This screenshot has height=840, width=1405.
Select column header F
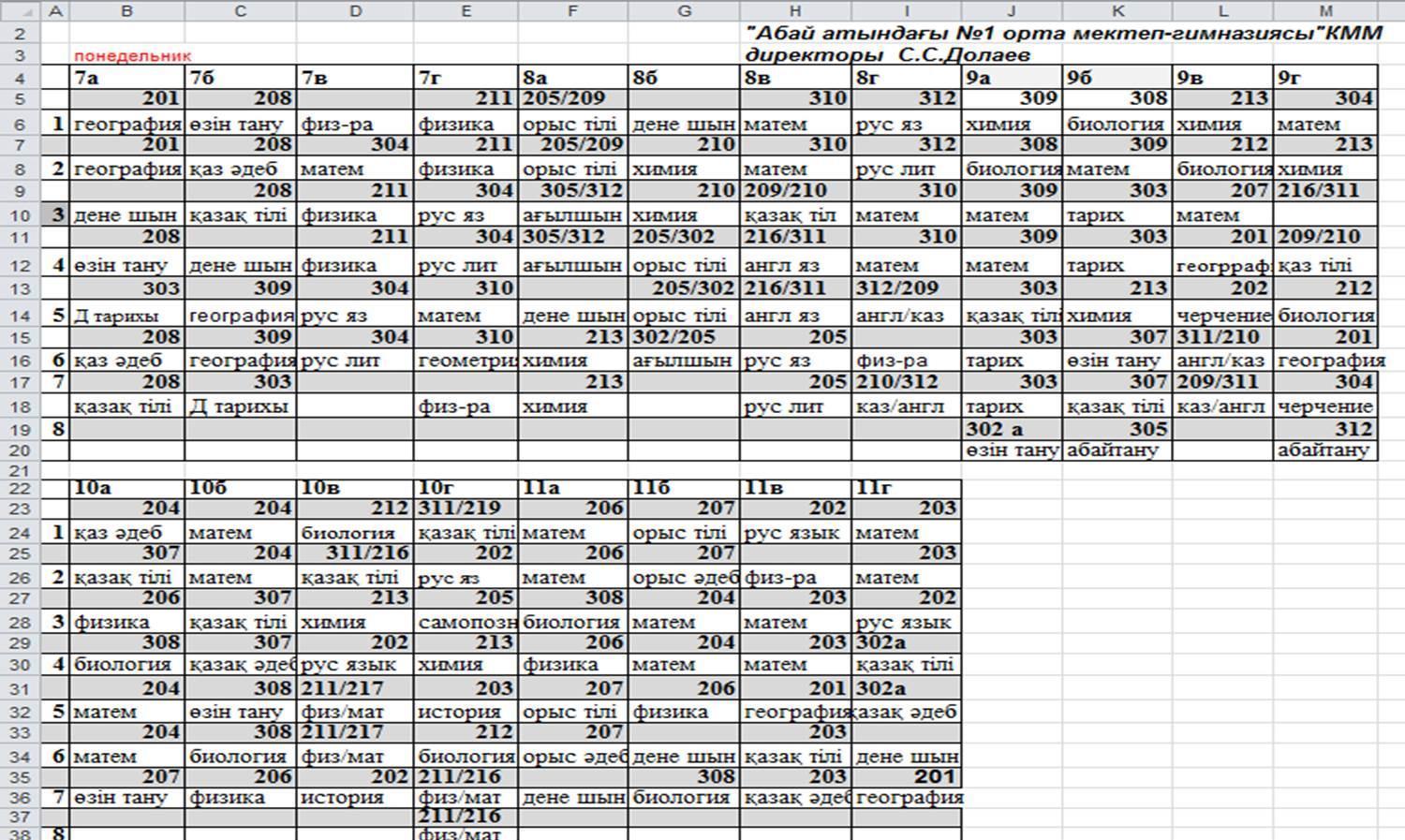click(572, 11)
